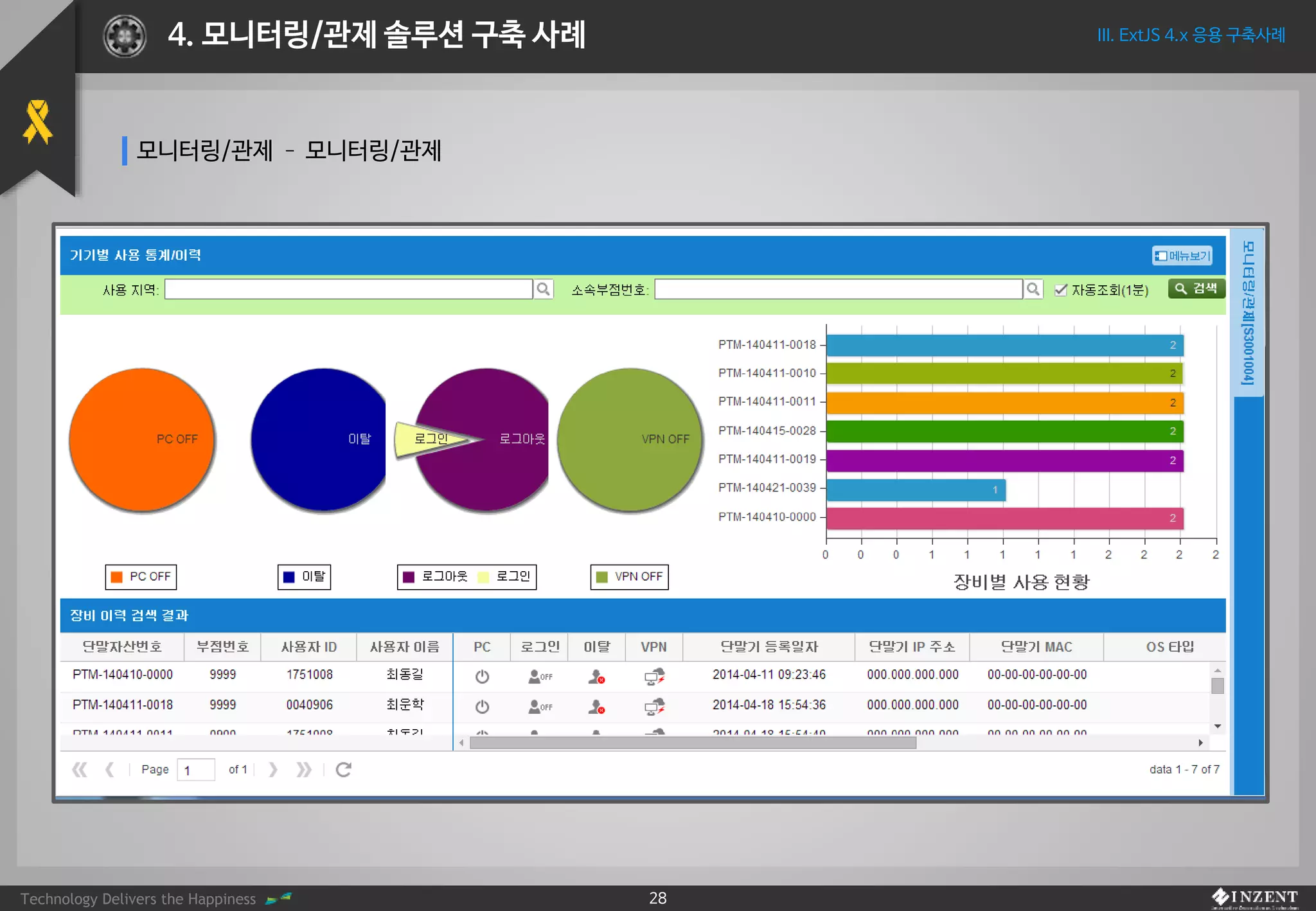Click login OFF icon in PTM-140411-0018 row
Viewport: 1316px width, 911px height.
point(540,707)
